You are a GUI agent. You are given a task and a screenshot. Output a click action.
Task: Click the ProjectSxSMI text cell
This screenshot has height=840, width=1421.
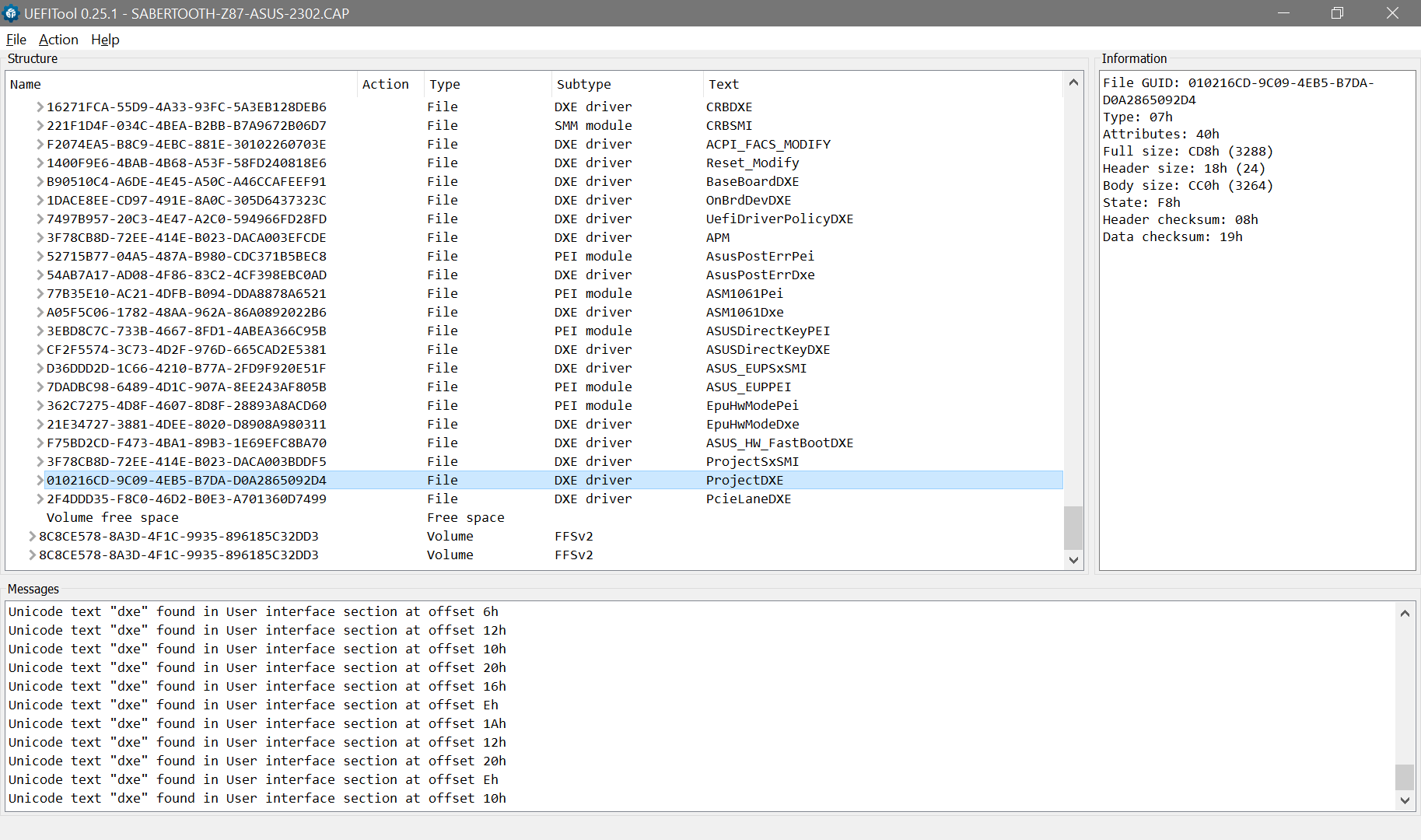tap(752, 461)
